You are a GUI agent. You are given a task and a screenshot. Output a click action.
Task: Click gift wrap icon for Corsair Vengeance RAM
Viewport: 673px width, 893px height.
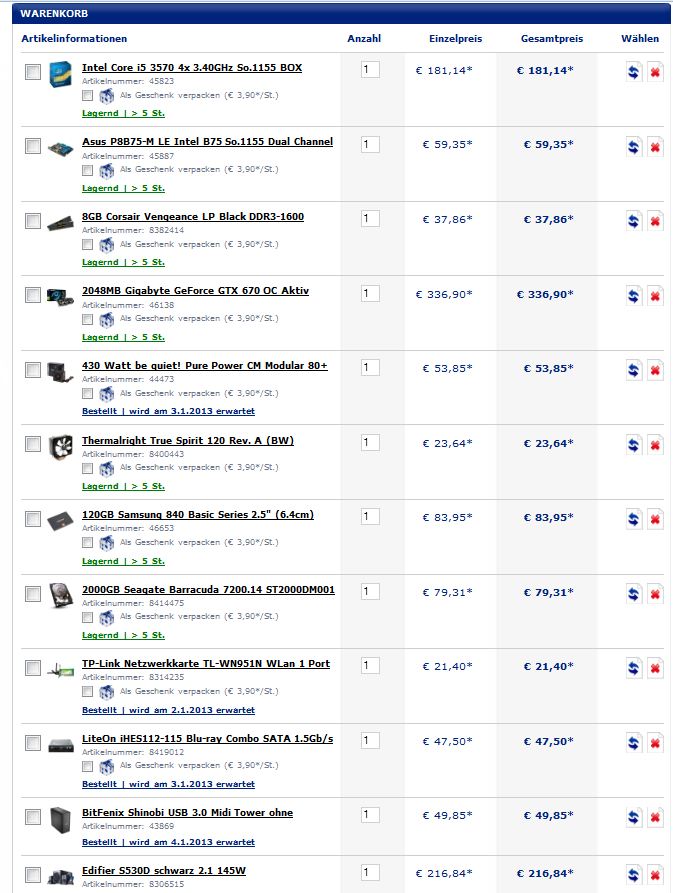click(x=106, y=245)
